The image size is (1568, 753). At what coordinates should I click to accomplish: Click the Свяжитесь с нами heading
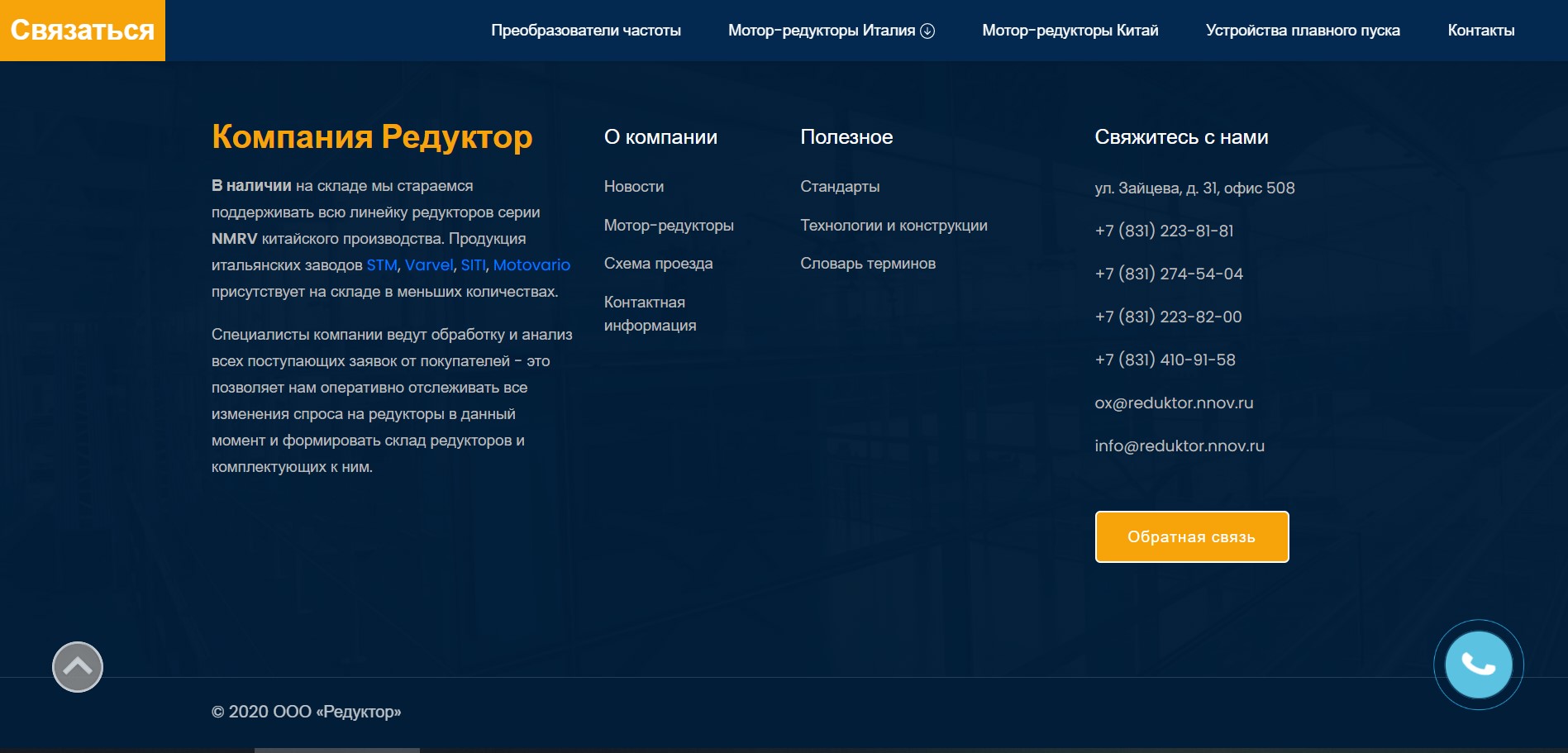pos(1181,137)
